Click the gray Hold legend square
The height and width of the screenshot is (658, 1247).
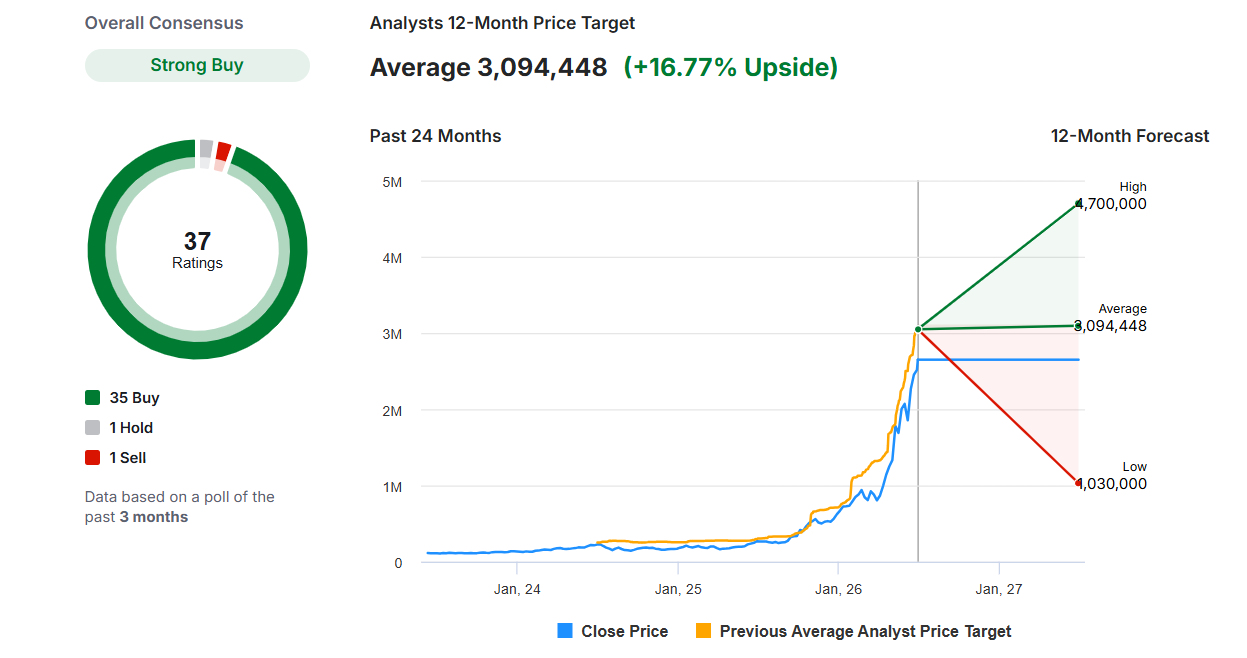(x=93, y=428)
